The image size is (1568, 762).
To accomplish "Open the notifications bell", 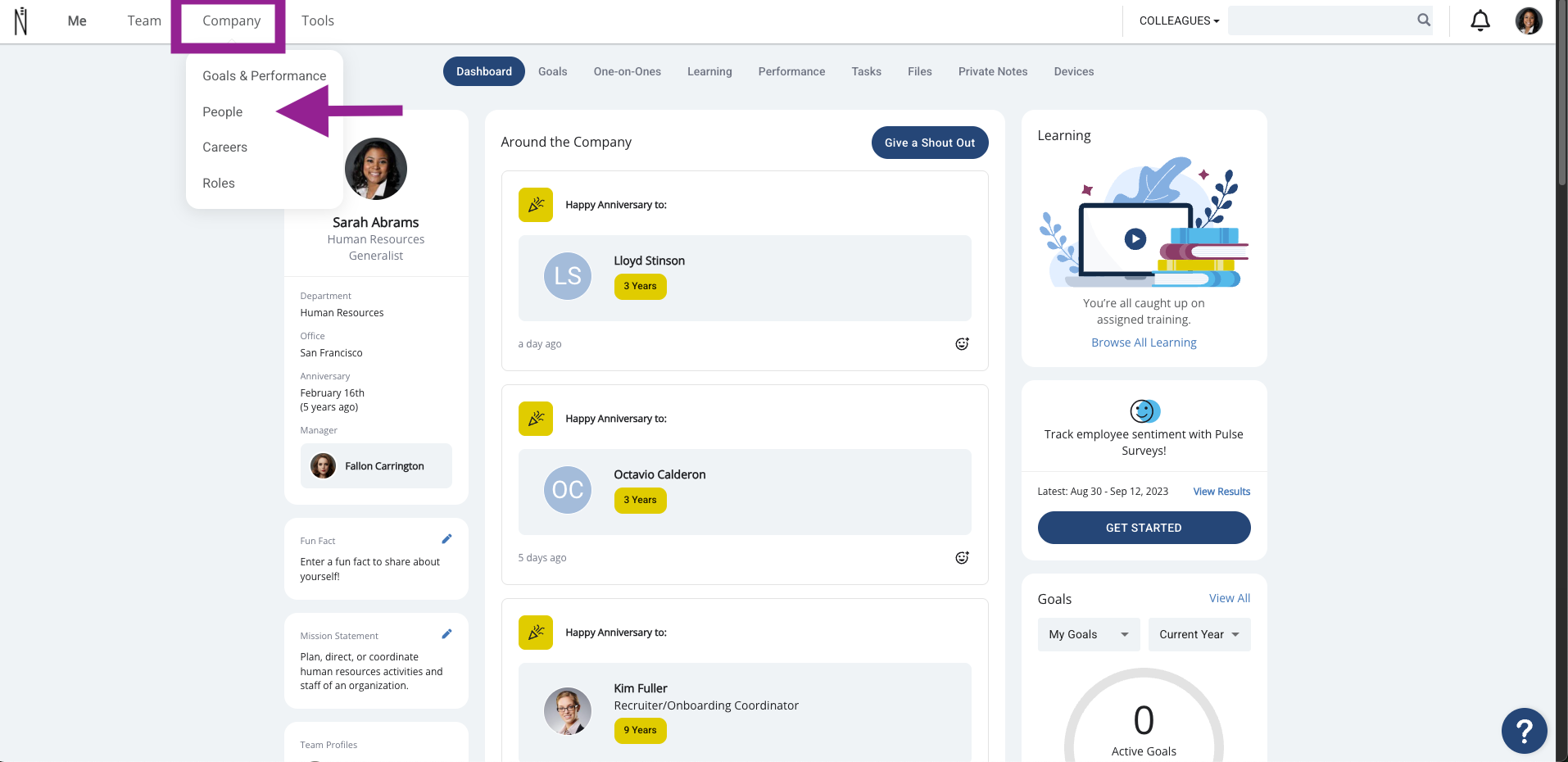I will [x=1480, y=20].
